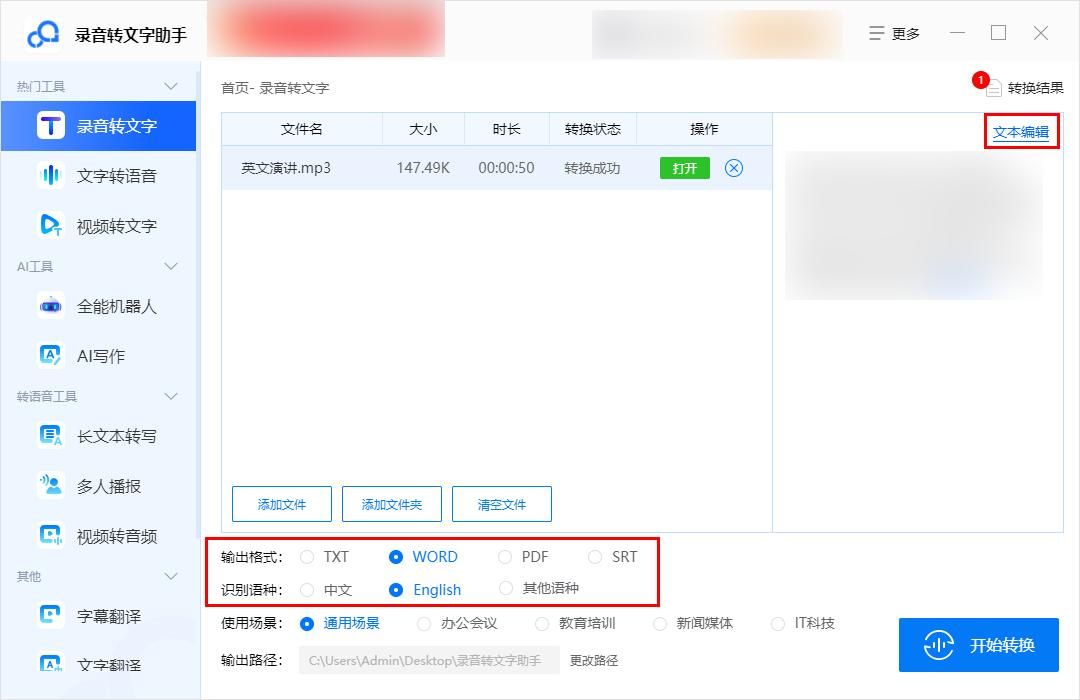Click 更改路径 to change output path

click(x=594, y=660)
